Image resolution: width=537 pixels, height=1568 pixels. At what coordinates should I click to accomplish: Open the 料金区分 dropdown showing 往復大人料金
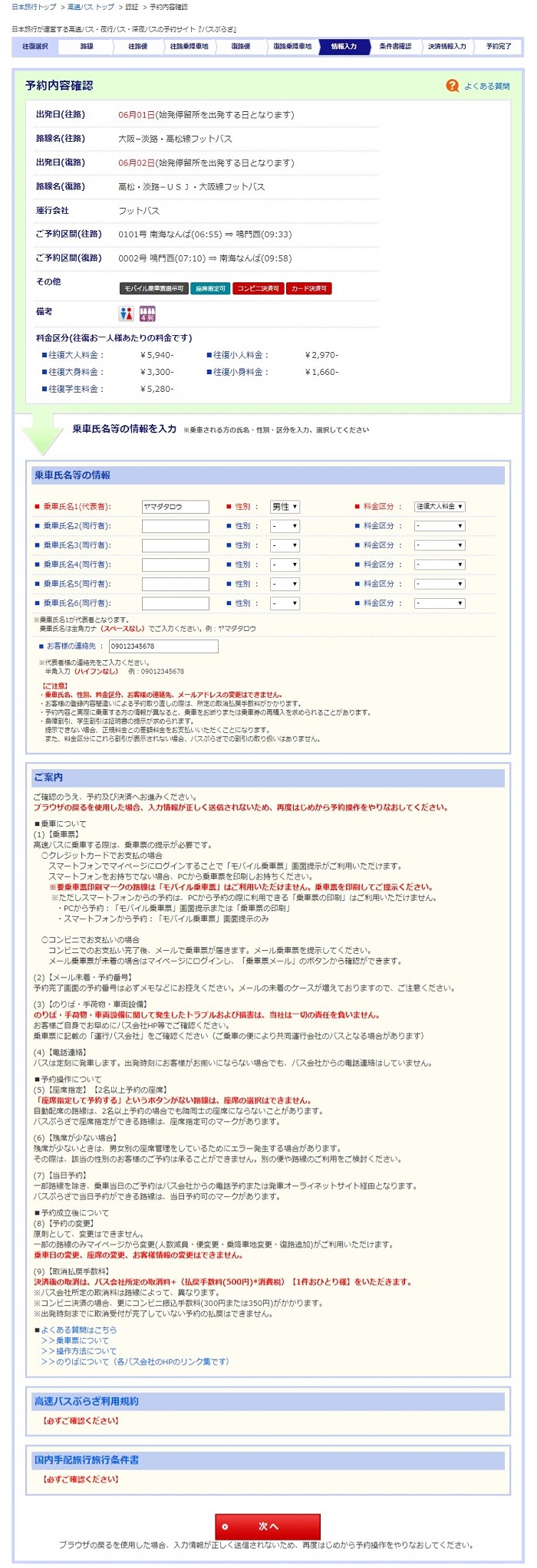(440, 507)
